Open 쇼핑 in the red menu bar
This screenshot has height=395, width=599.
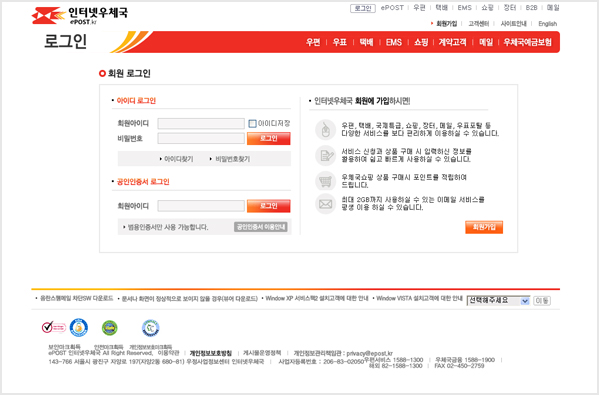(x=421, y=42)
